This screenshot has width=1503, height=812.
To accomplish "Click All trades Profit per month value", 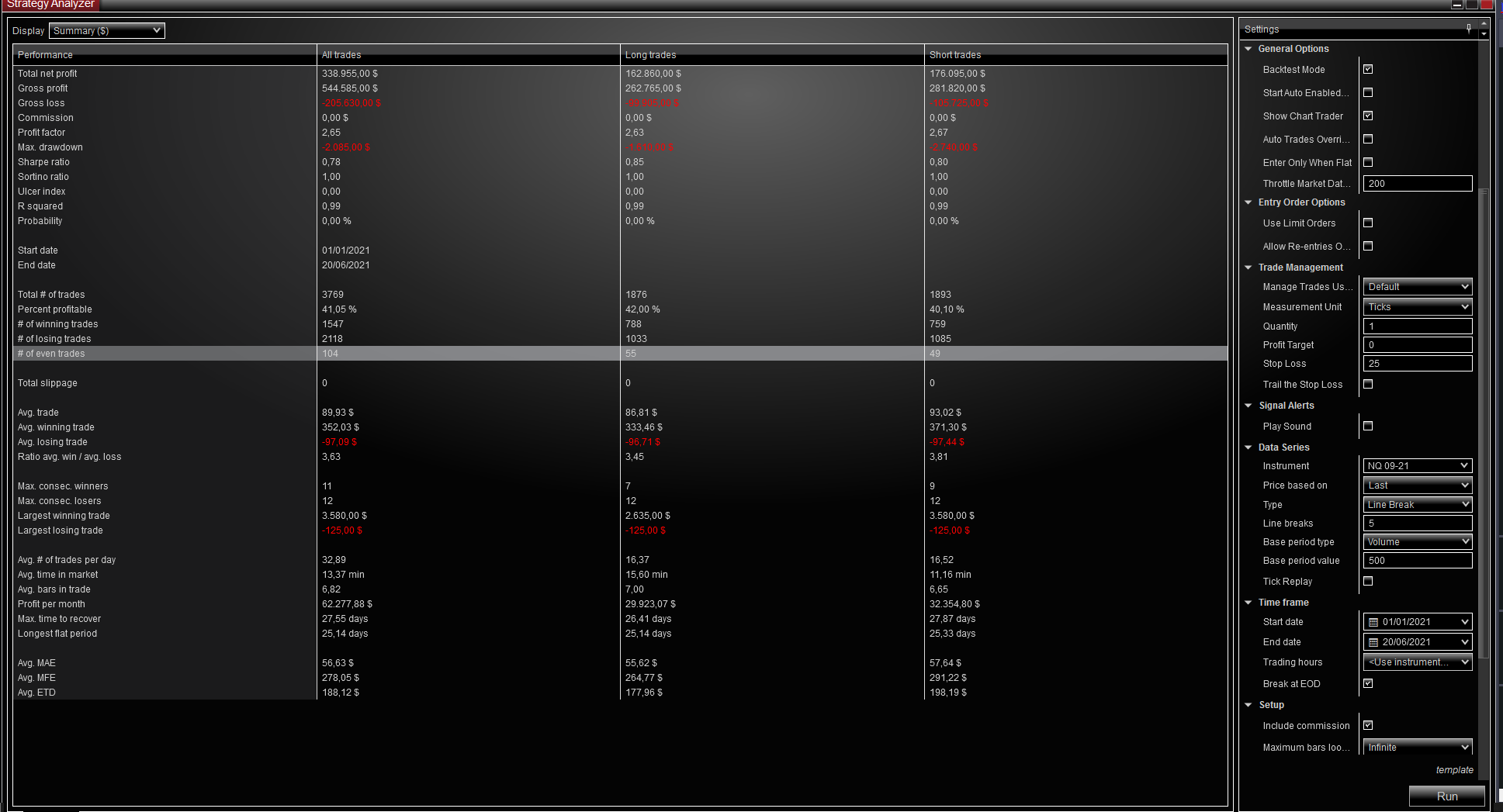I will click(x=347, y=604).
